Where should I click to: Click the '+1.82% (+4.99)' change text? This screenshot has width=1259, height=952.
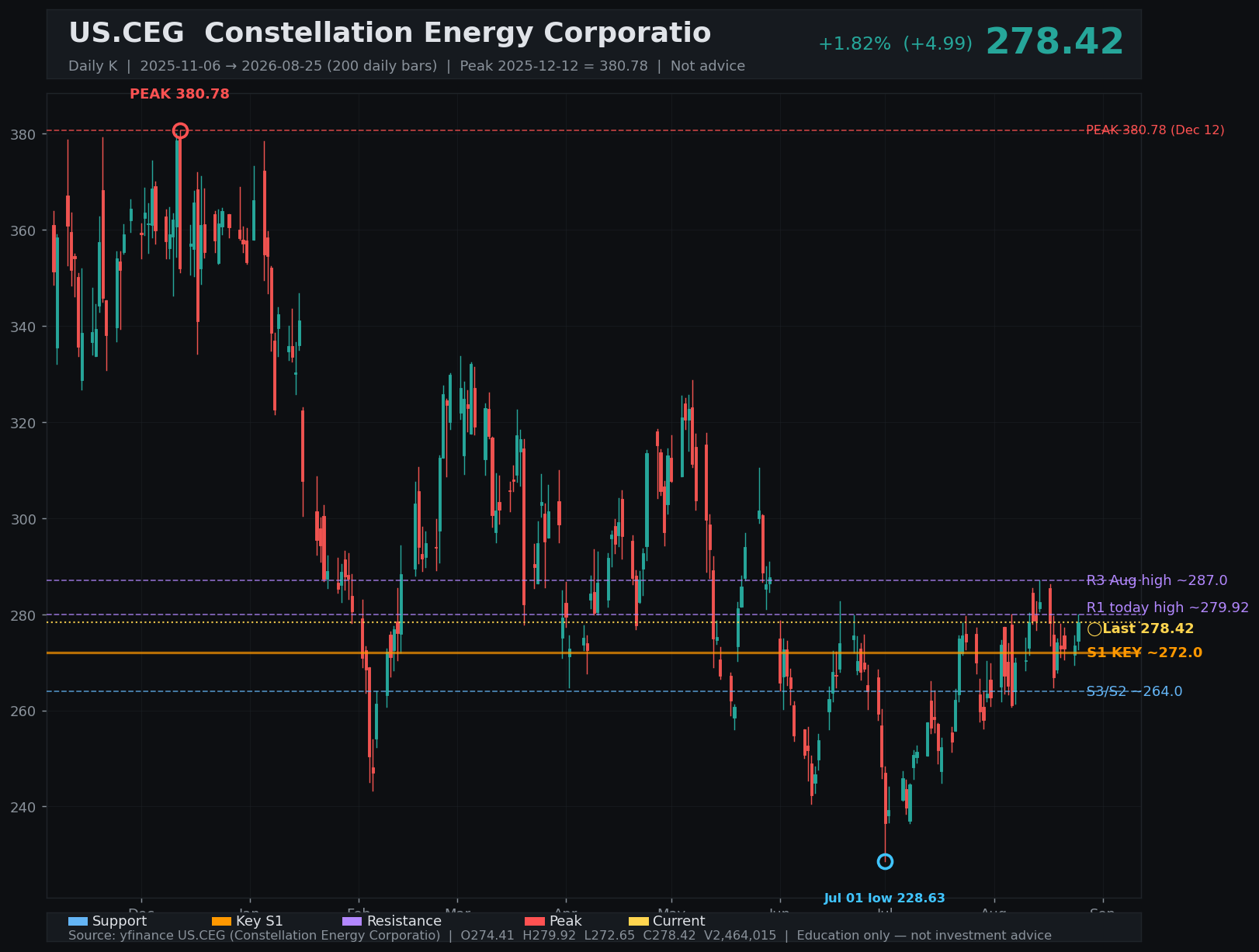[x=895, y=44]
